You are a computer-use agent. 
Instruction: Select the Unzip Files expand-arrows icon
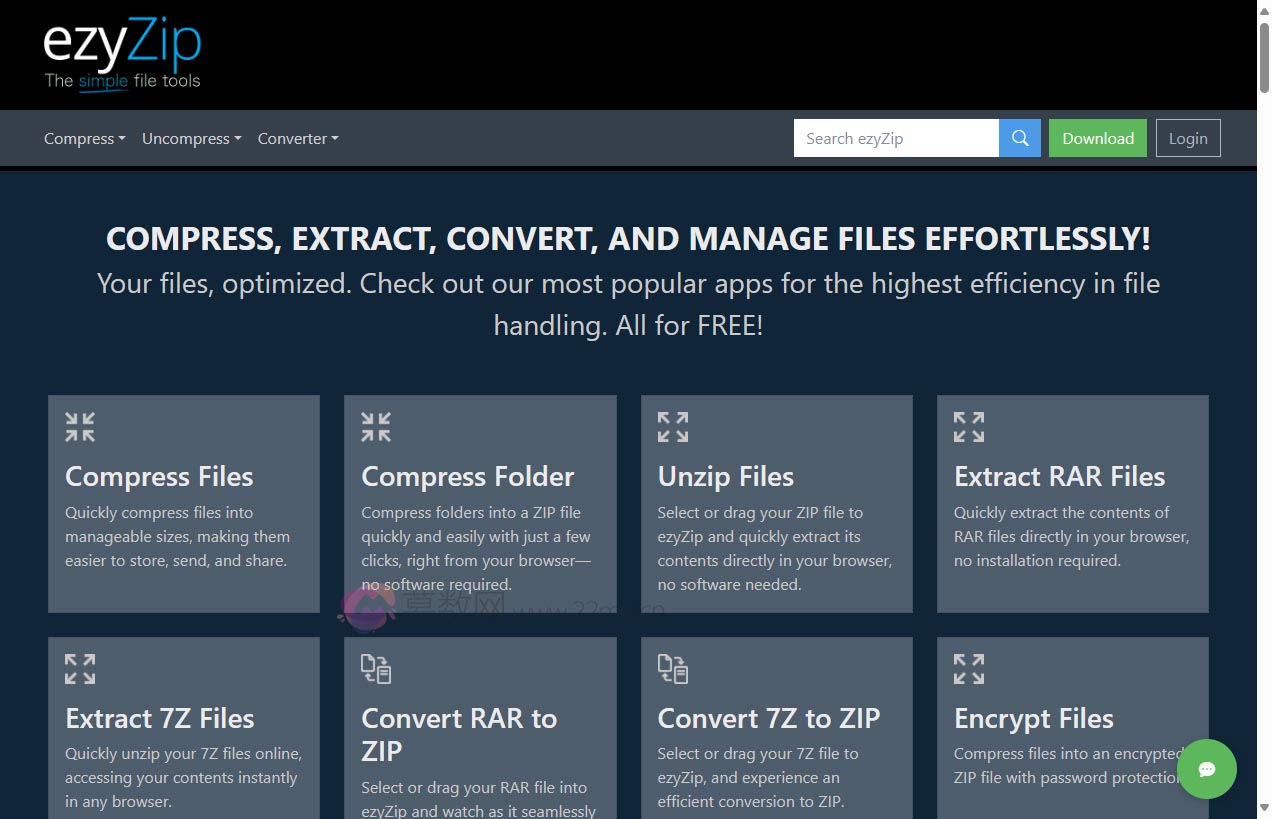click(672, 426)
